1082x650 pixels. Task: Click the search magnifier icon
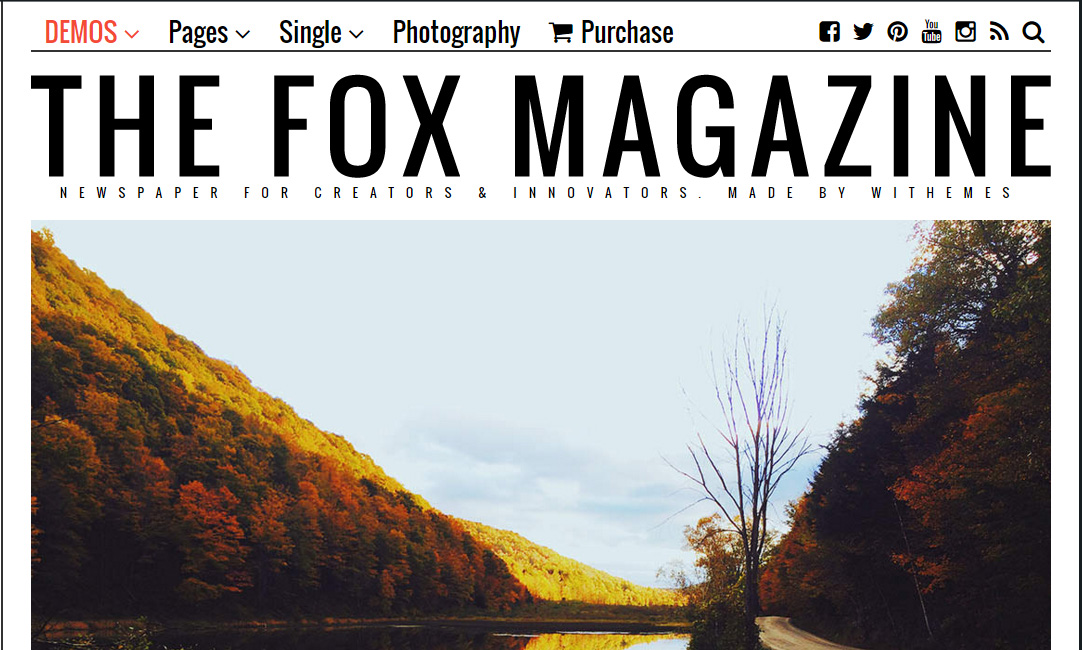[x=1033, y=32]
